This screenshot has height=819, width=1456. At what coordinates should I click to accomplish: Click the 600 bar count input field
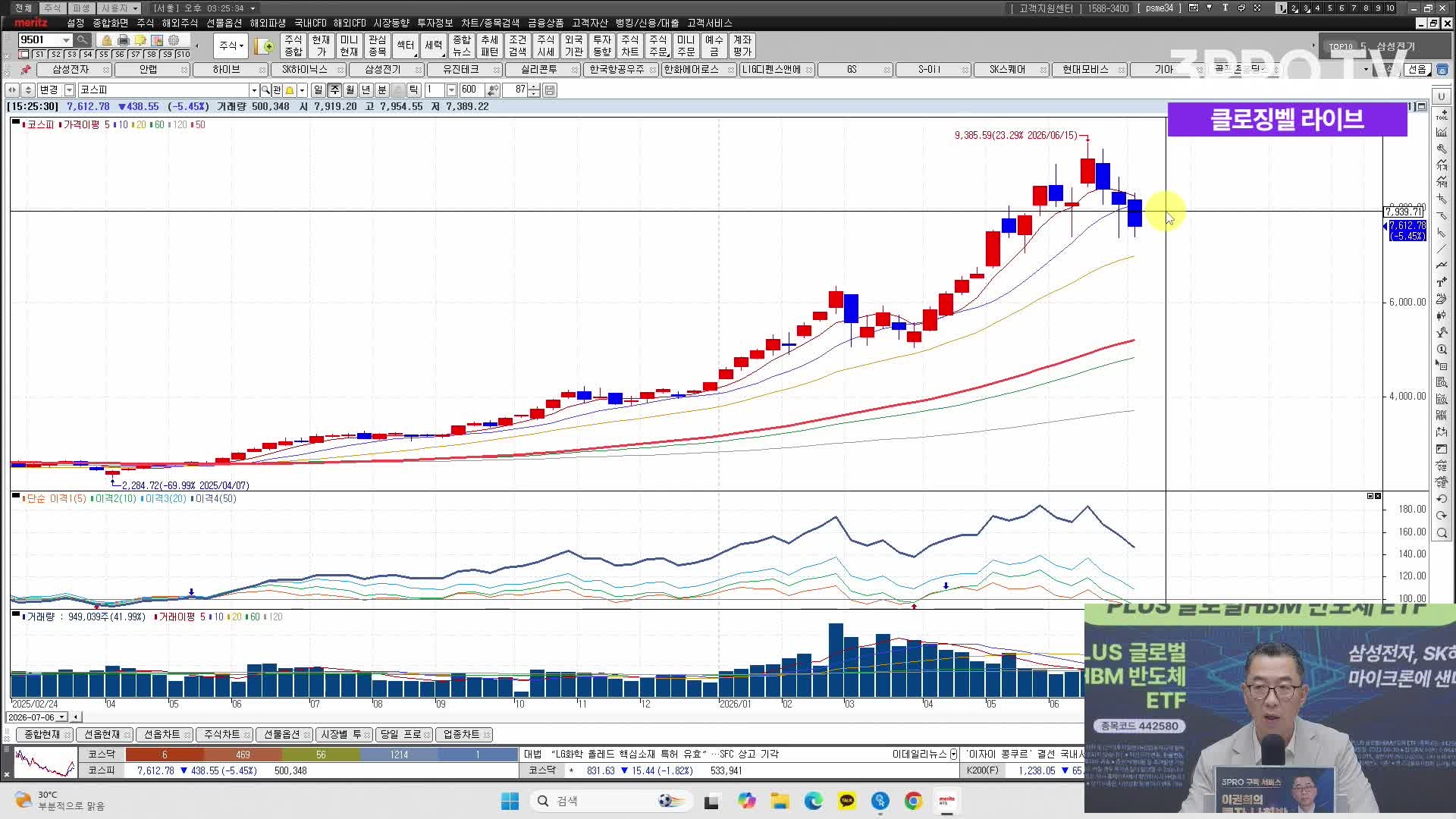coord(471,90)
